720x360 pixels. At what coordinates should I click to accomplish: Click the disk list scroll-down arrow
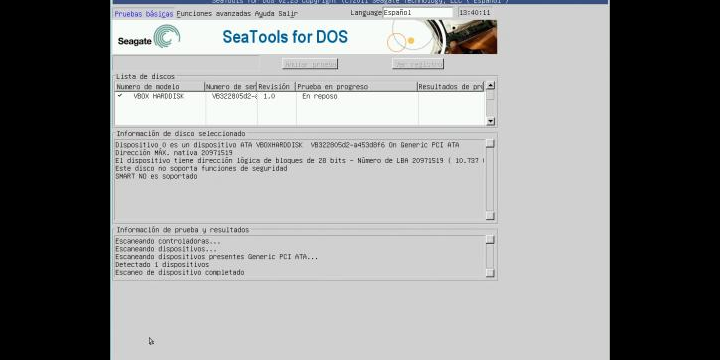click(490, 121)
